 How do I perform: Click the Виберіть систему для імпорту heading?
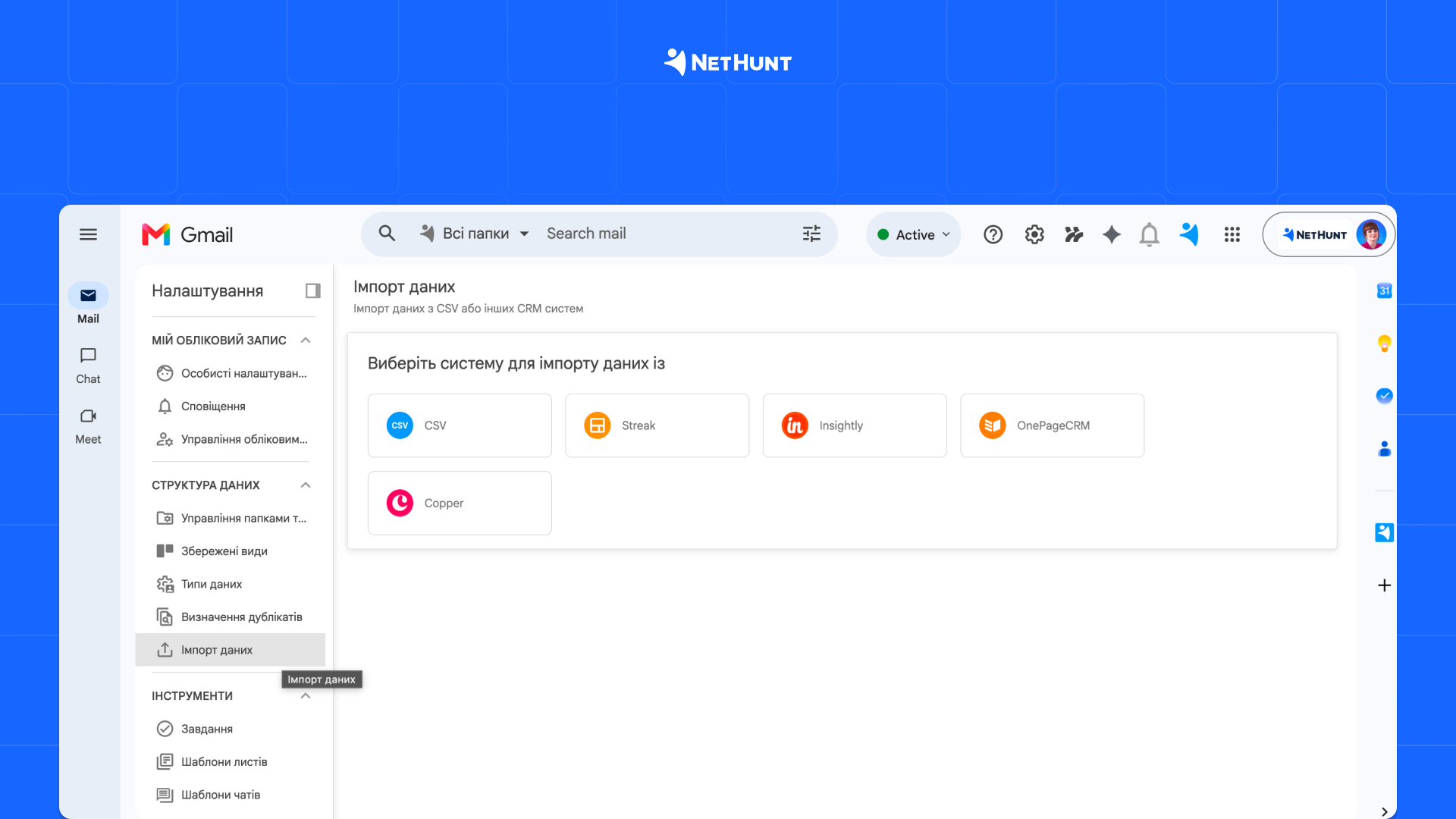516,363
